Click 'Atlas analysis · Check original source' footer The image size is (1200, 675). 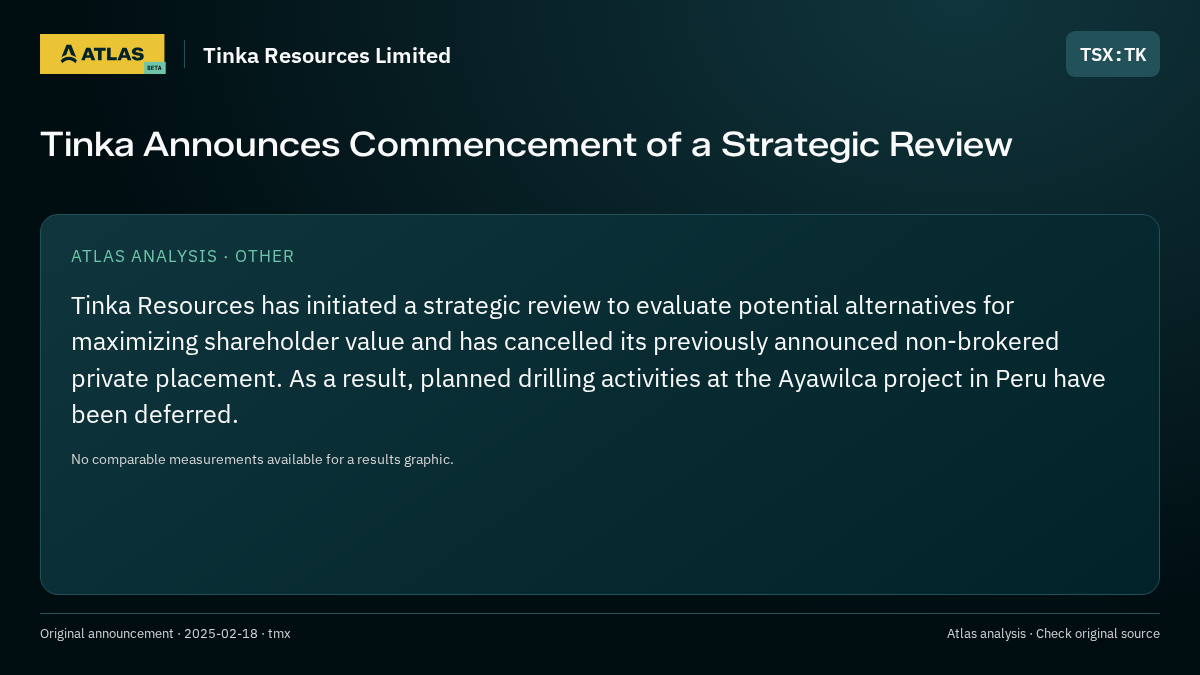[1053, 634]
